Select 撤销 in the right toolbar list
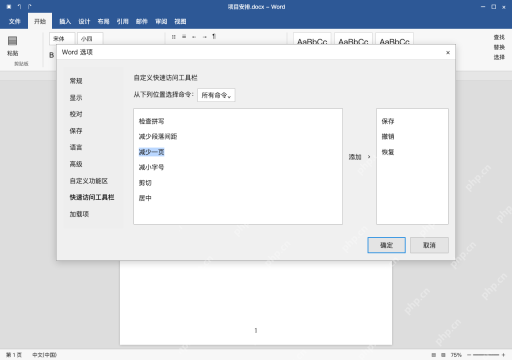512x360 pixels. click(388, 136)
